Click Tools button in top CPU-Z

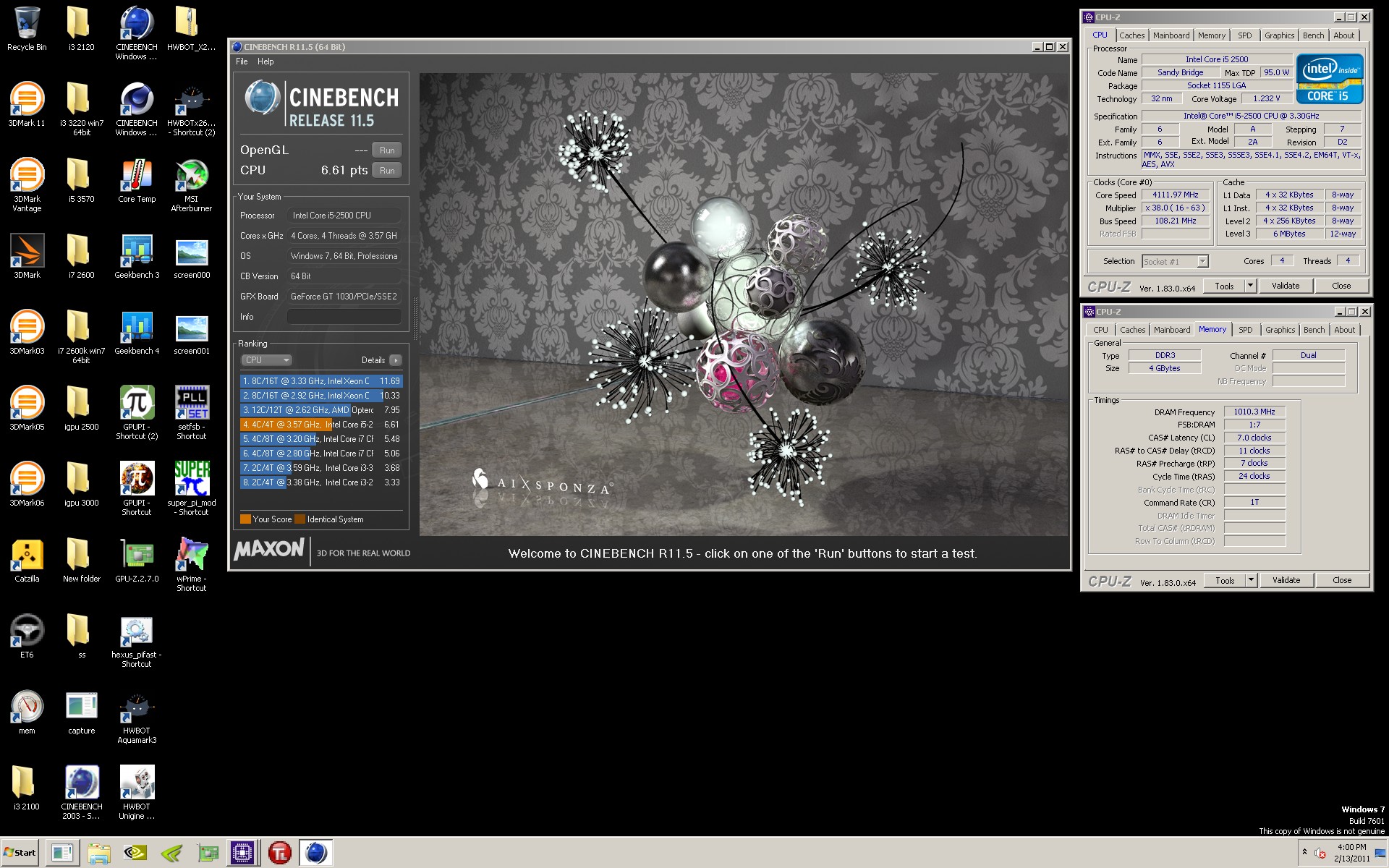pyautogui.click(x=1224, y=286)
